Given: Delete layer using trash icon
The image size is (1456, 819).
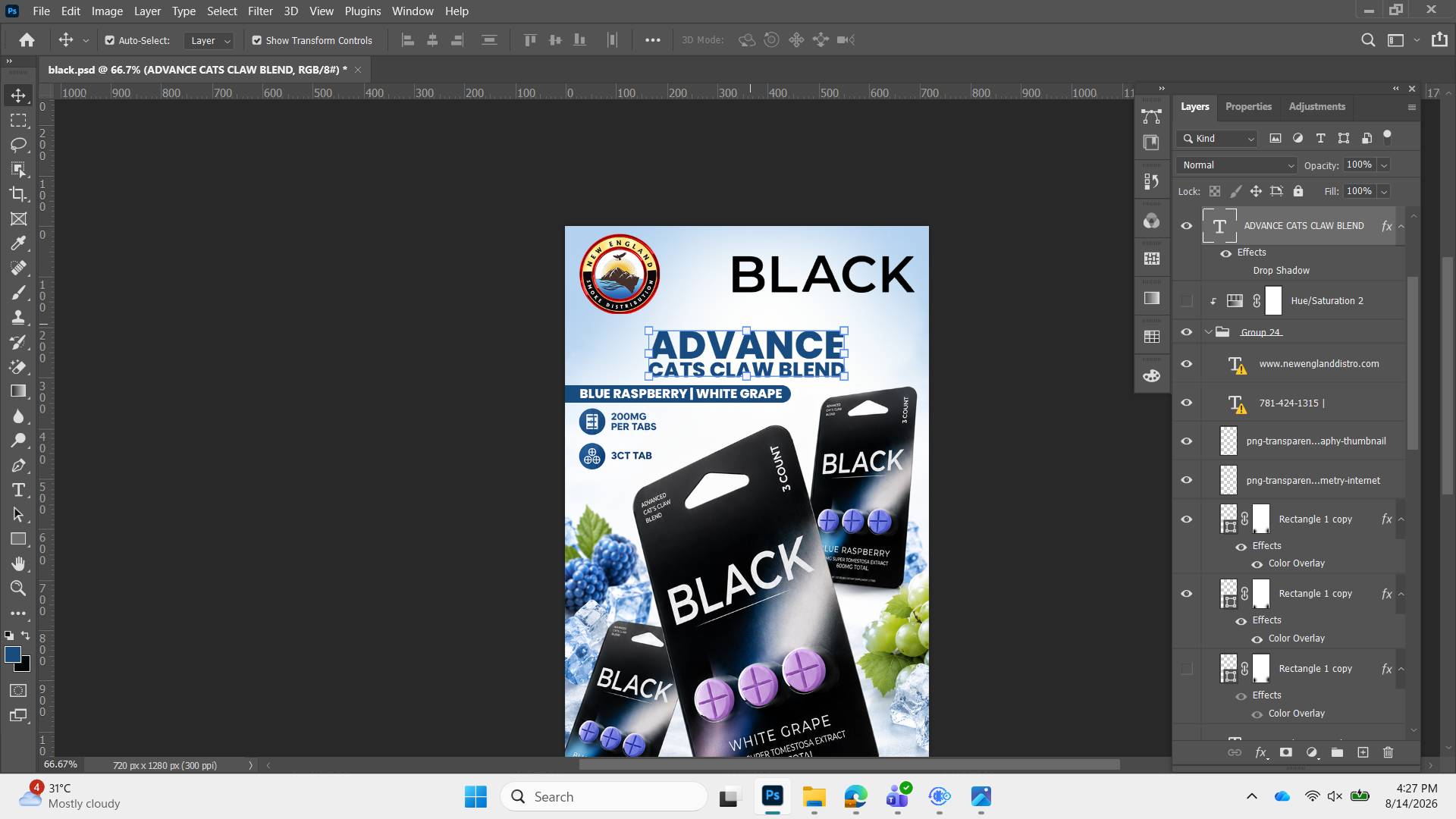Looking at the screenshot, I should 1388,752.
